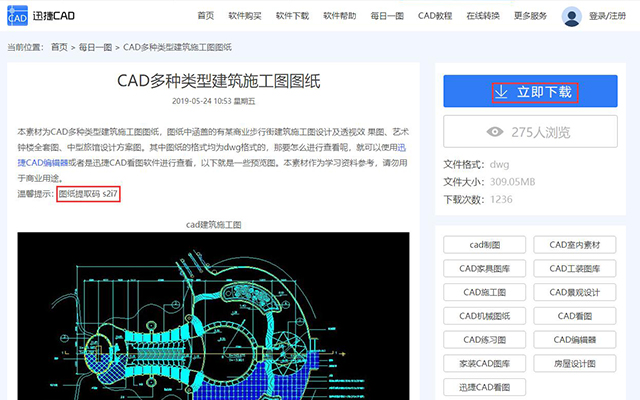Viewport: 640px width, 400px height.
Task: Open CAD教程 menu item
Action: click(x=435, y=16)
